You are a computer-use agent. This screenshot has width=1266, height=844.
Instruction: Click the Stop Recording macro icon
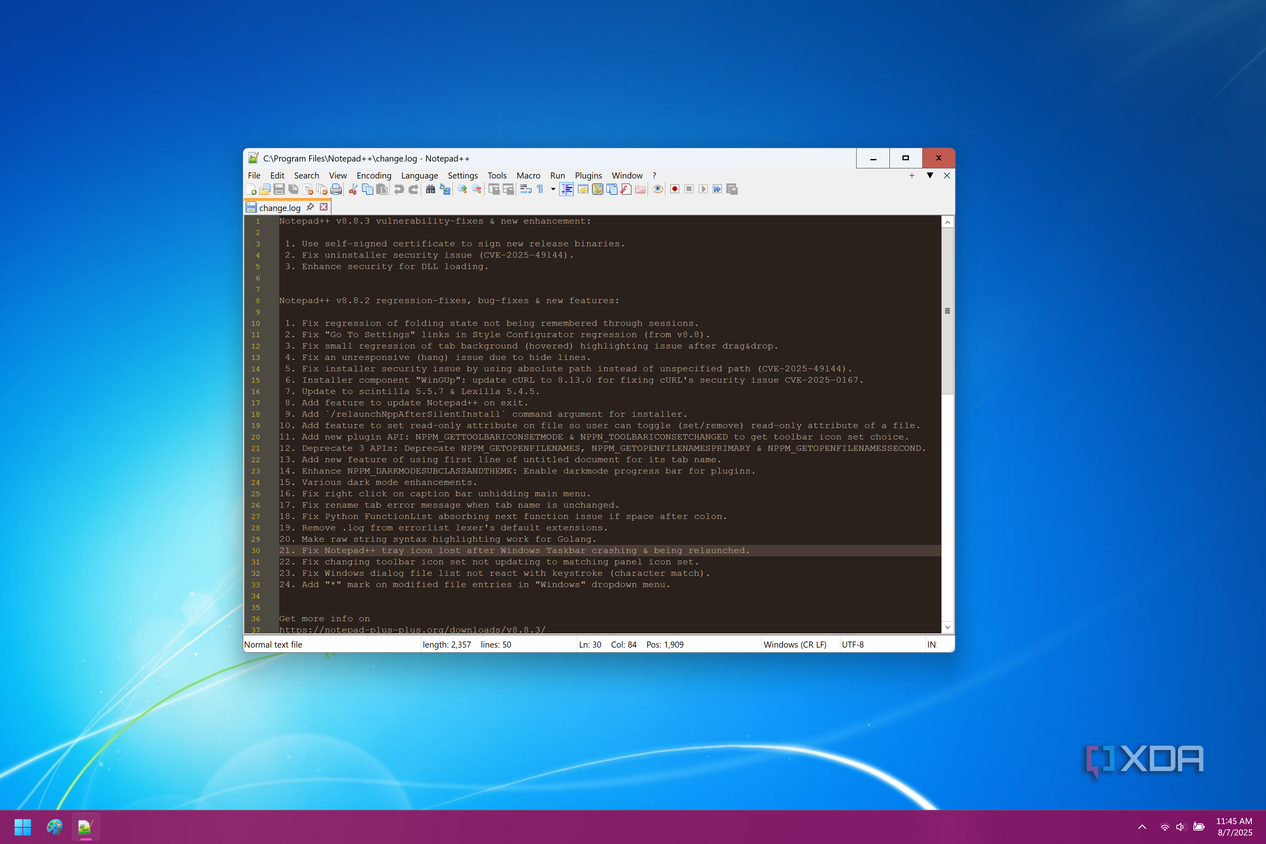point(689,189)
